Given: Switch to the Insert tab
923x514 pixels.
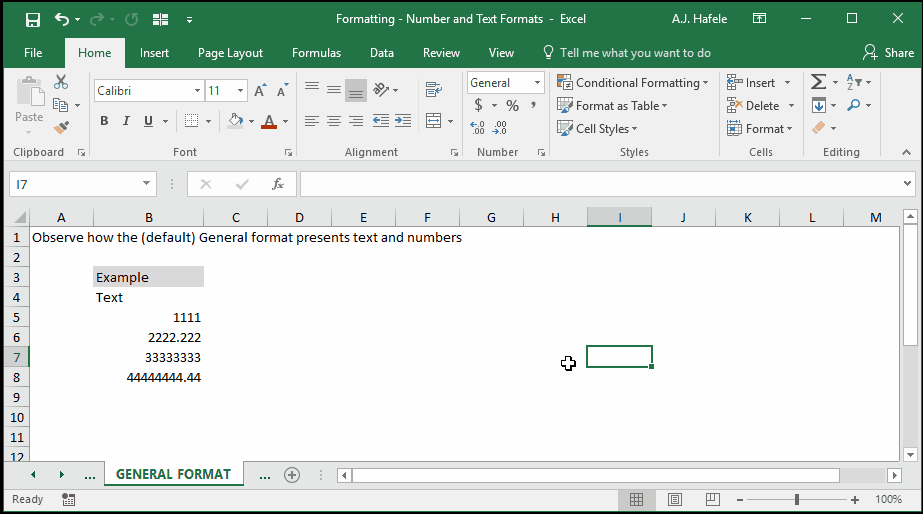Looking at the screenshot, I should coord(154,53).
